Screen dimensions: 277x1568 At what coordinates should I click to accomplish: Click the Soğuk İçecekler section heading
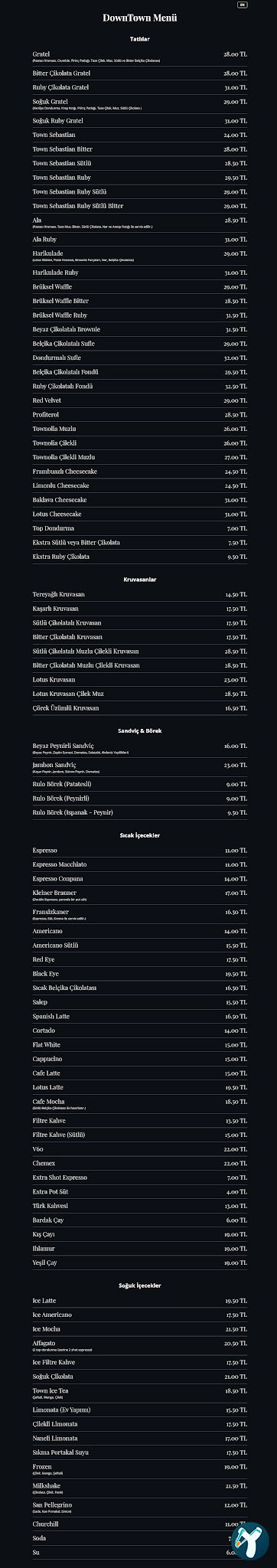click(x=139, y=1285)
